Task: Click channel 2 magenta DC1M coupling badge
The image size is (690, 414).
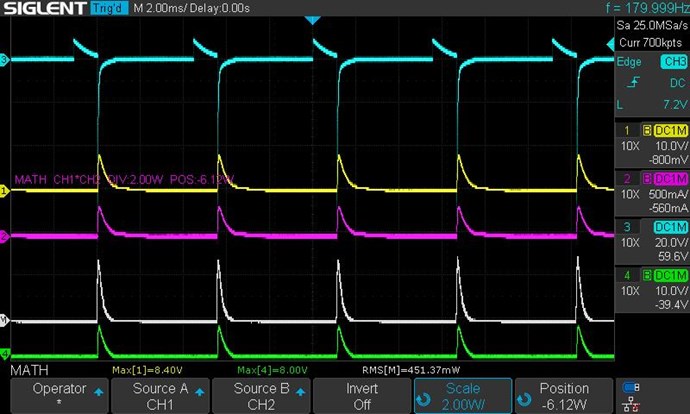Action: click(x=670, y=179)
